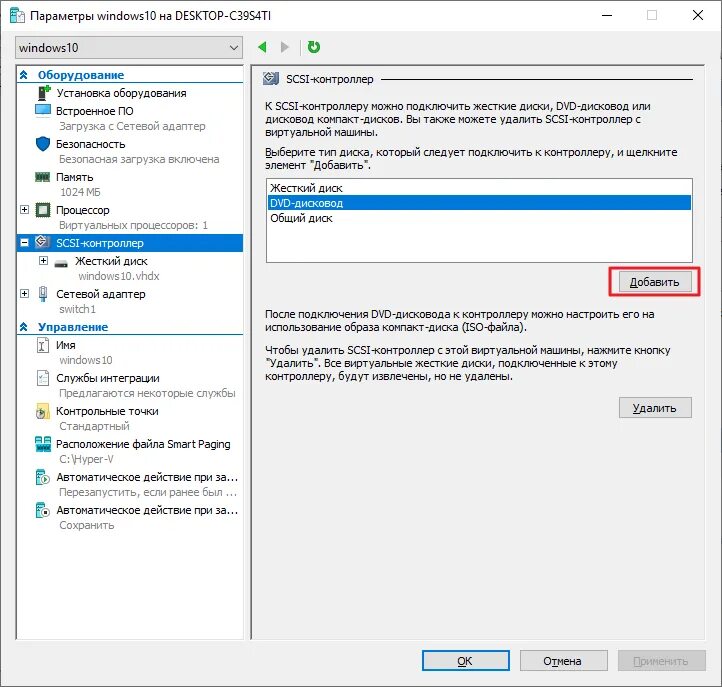Click C:\Hyper-V path text
The width and height of the screenshot is (722, 687).
point(86,459)
